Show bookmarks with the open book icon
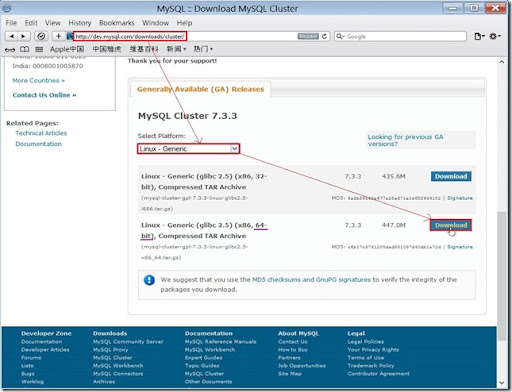The image size is (512, 392). coord(24,49)
